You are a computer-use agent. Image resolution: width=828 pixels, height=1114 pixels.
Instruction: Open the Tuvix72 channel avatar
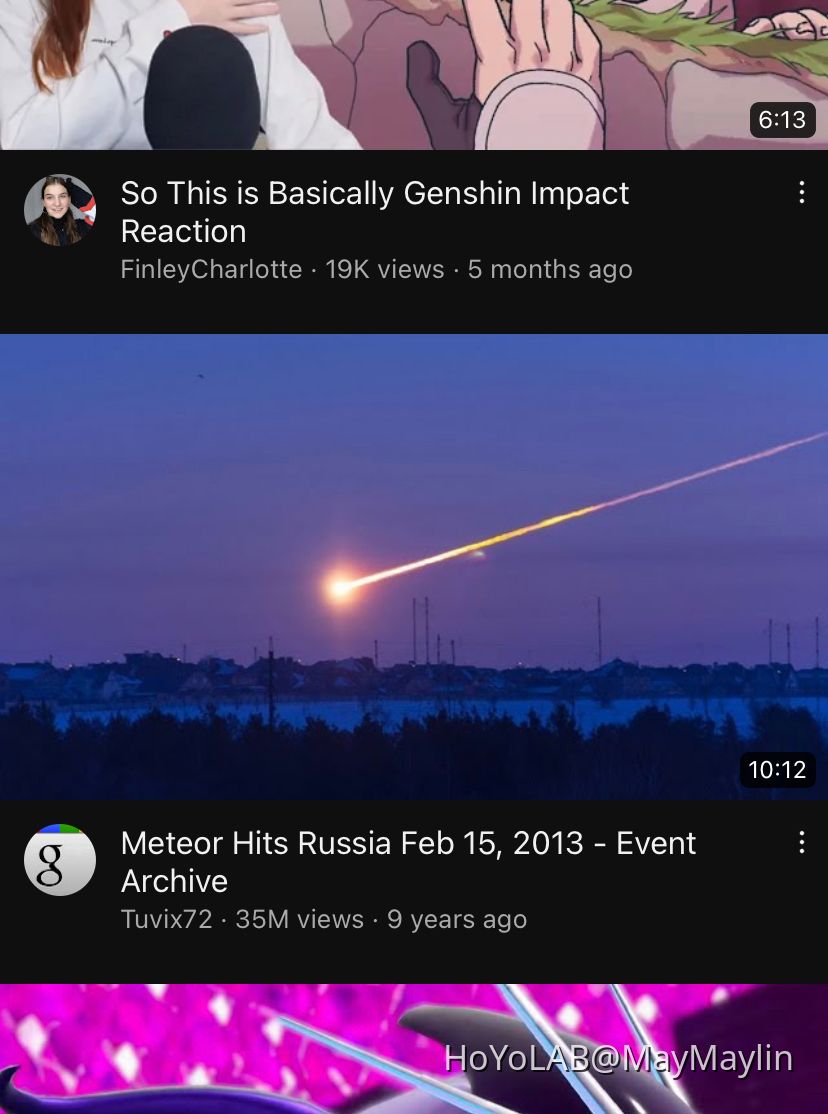[x=60, y=859]
